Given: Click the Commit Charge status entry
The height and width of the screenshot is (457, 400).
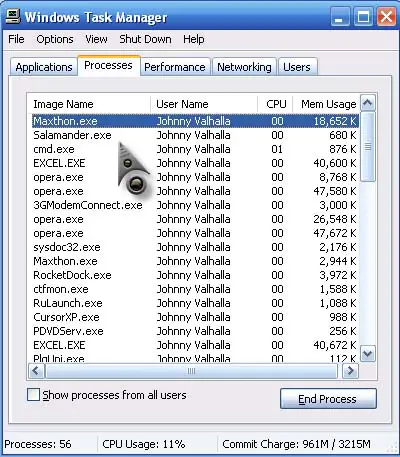Looking at the screenshot, I should pos(296,444).
